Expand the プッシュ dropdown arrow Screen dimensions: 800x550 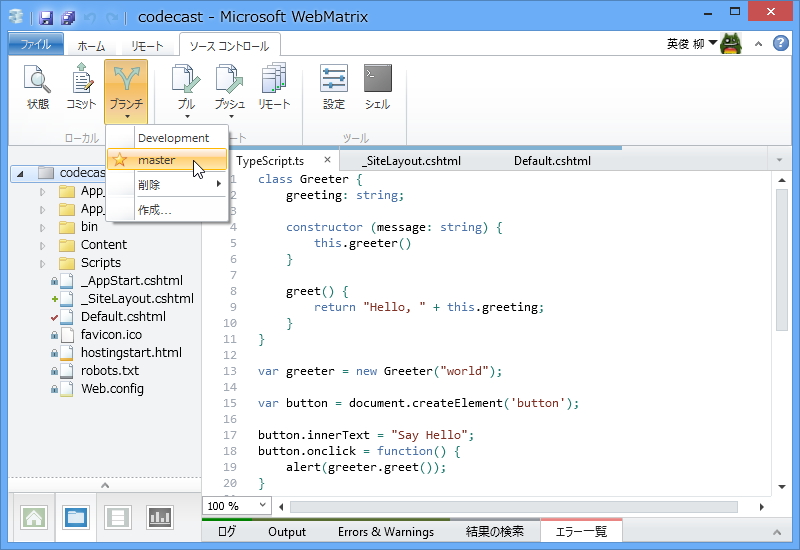pyautogui.click(x=231, y=117)
